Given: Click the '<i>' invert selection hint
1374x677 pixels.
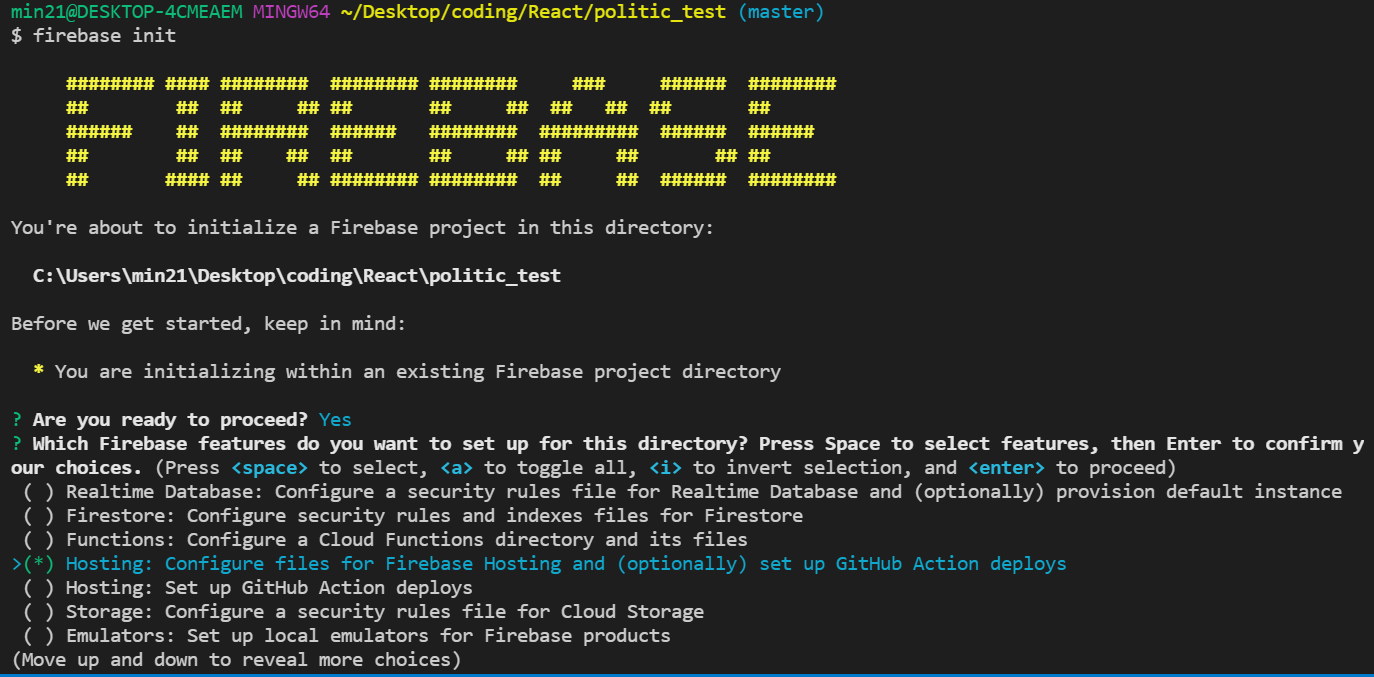Looking at the screenshot, I should pos(665,468).
